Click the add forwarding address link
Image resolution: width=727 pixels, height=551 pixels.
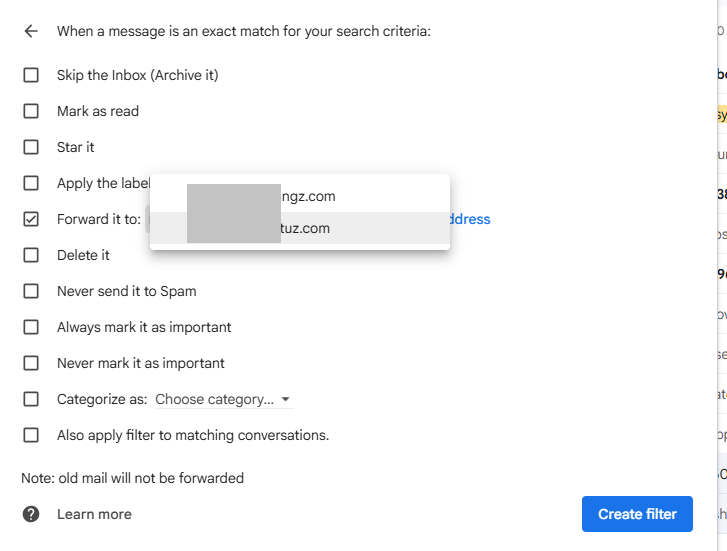point(470,219)
